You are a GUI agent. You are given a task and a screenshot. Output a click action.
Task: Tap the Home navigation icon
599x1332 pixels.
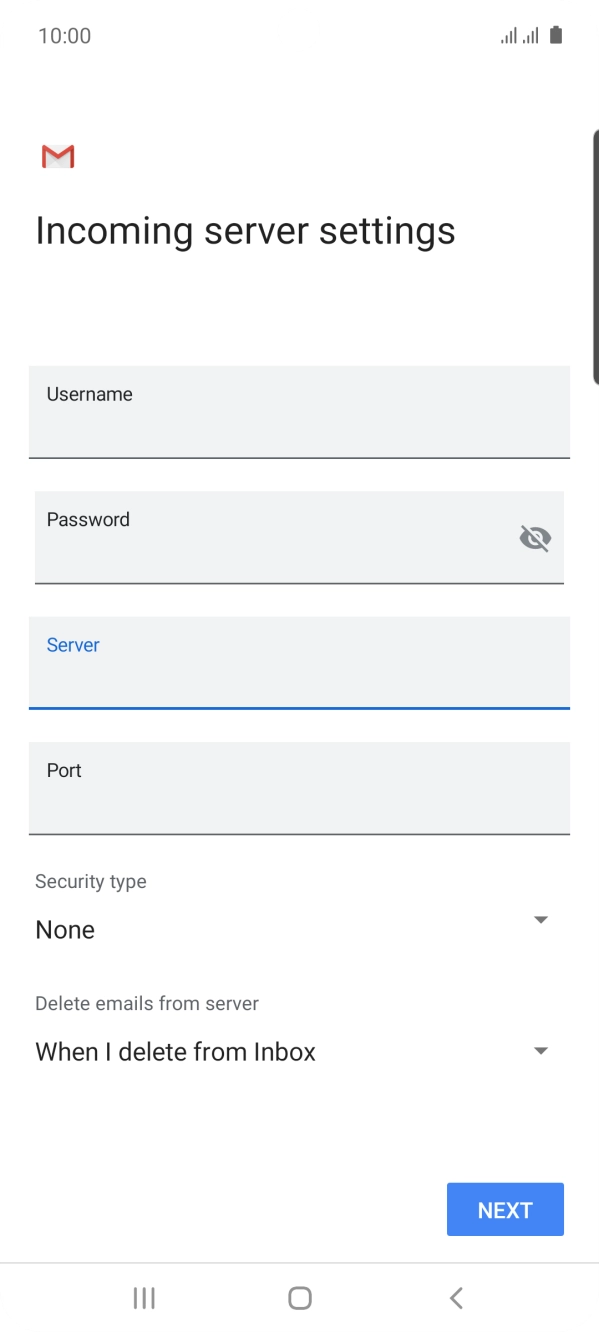[x=299, y=1297]
